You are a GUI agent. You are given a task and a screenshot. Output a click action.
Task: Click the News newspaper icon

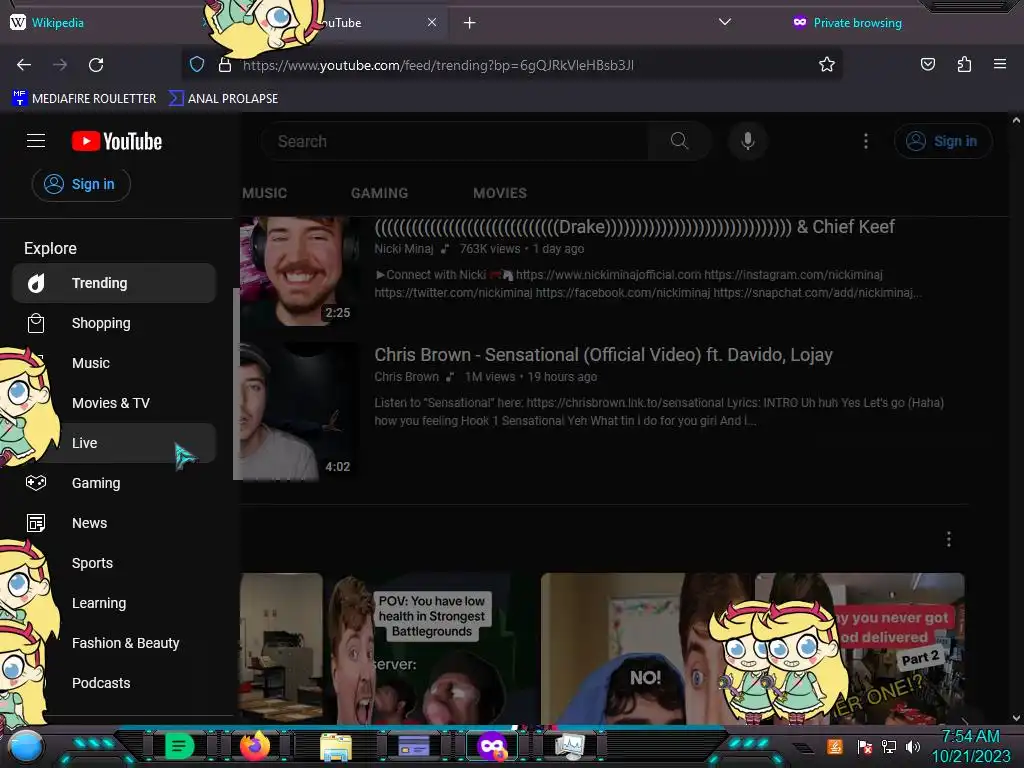coord(36,523)
